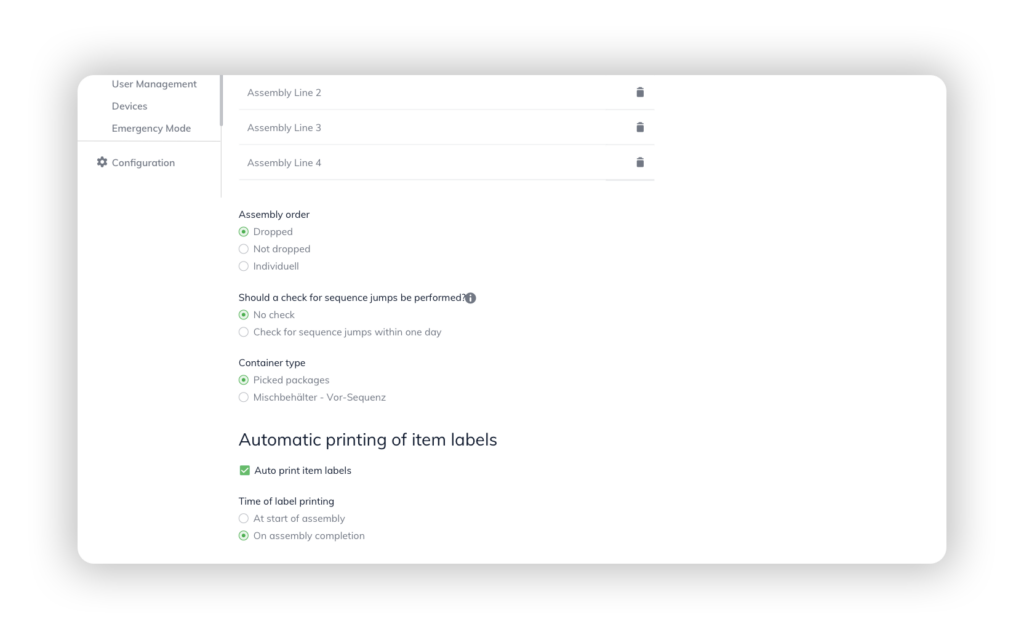The width and height of the screenshot is (1024, 640).
Task: Open User Management in sidebar
Action: [x=154, y=84]
